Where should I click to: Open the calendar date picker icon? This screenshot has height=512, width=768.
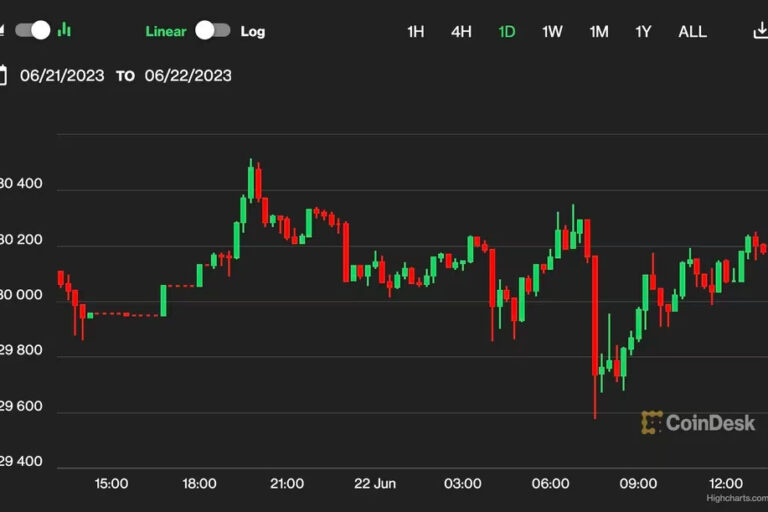(x=3, y=75)
